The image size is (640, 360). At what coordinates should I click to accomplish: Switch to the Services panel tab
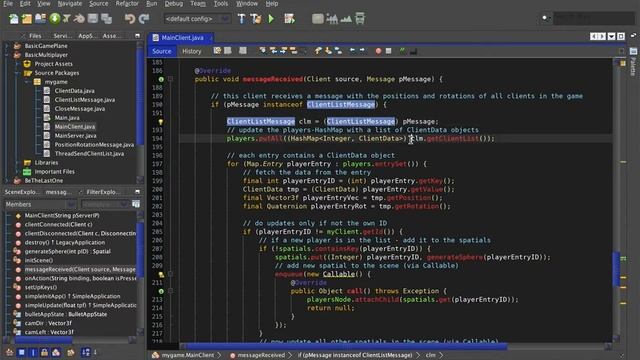tap(62, 36)
